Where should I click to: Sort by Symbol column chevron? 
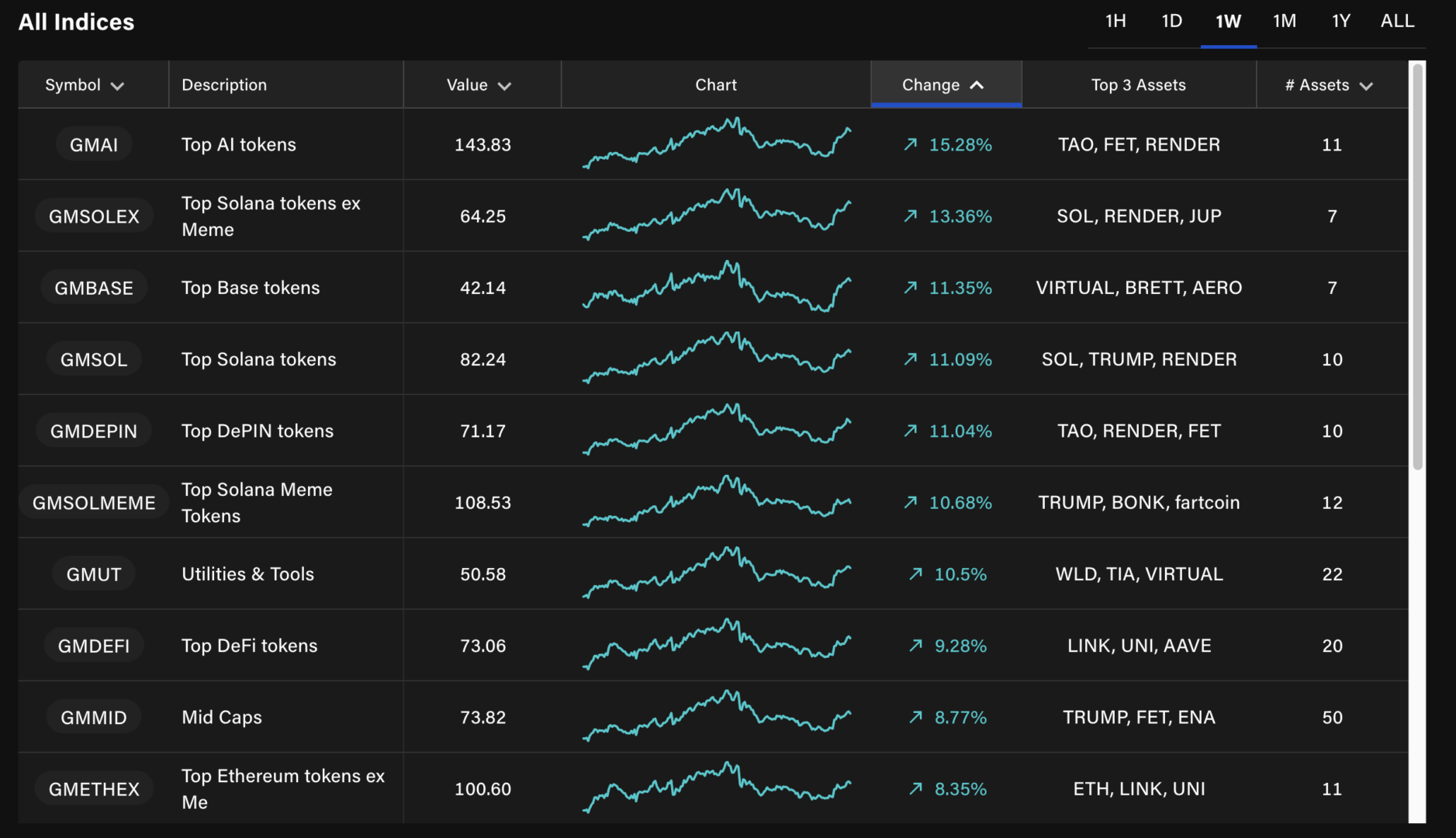[x=117, y=85]
